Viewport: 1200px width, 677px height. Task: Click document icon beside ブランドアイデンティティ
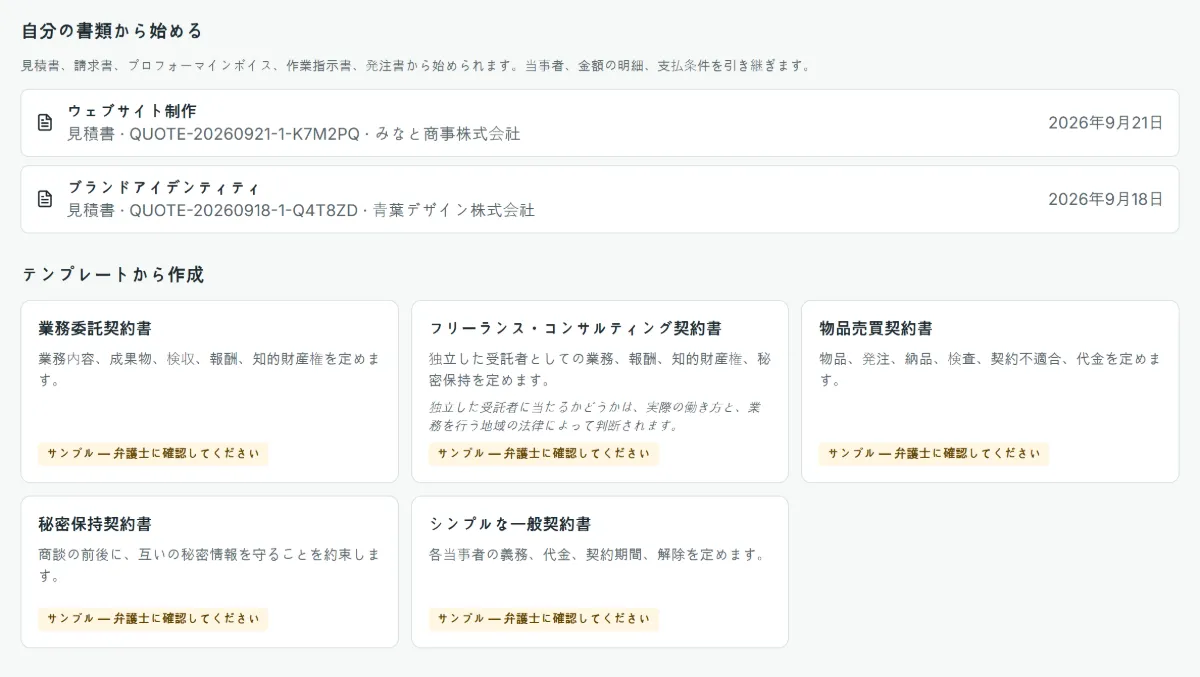(45, 199)
